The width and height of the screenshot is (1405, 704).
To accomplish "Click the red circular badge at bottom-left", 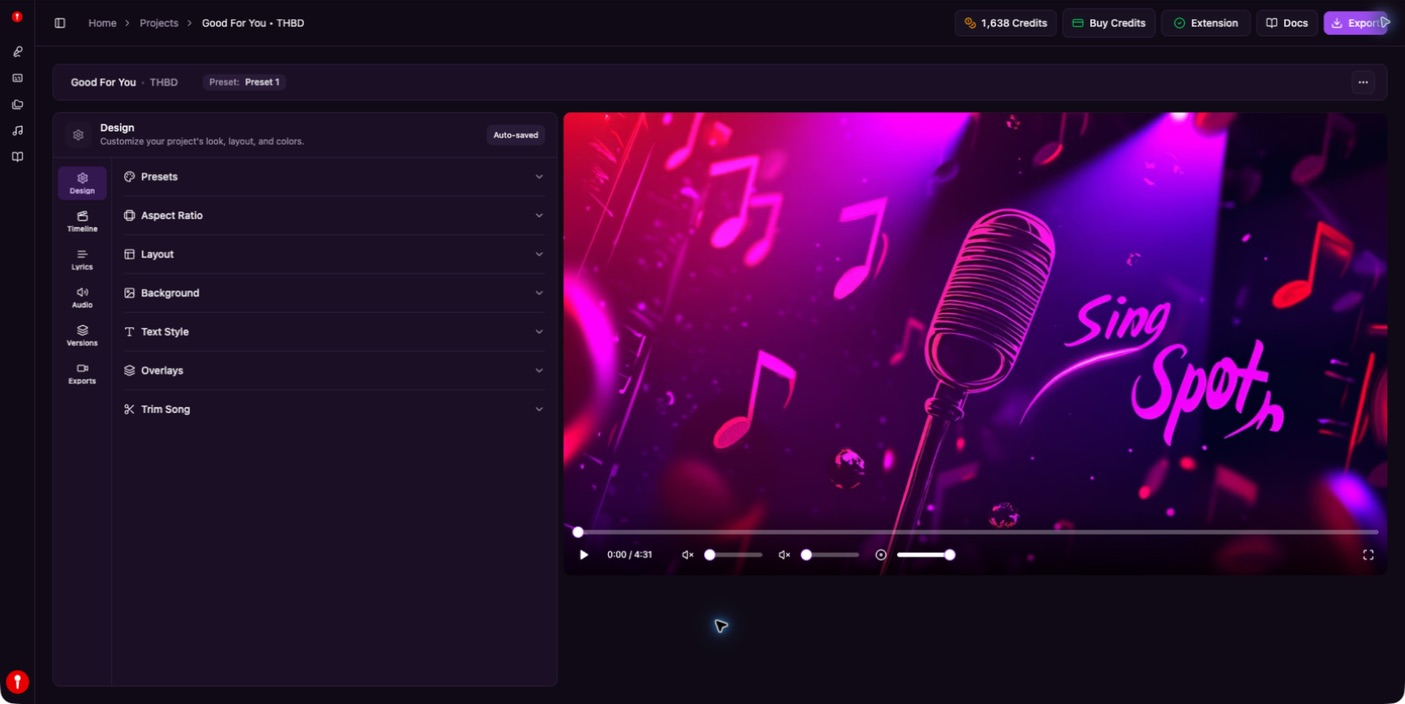I will 17,682.
